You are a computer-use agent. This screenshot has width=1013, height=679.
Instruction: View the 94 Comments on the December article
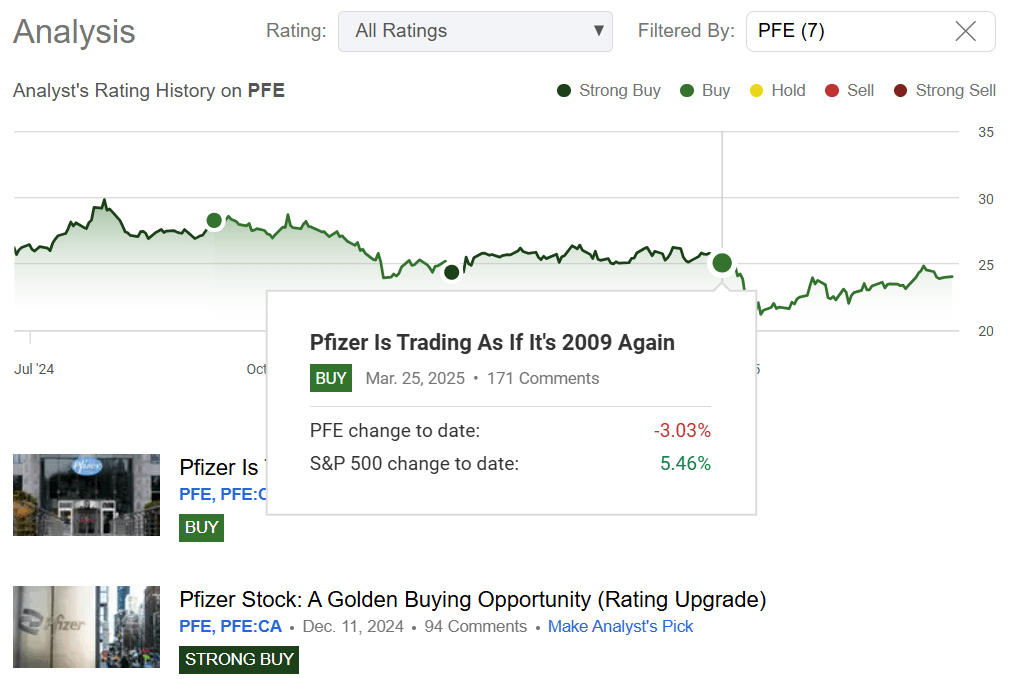click(x=477, y=627)
